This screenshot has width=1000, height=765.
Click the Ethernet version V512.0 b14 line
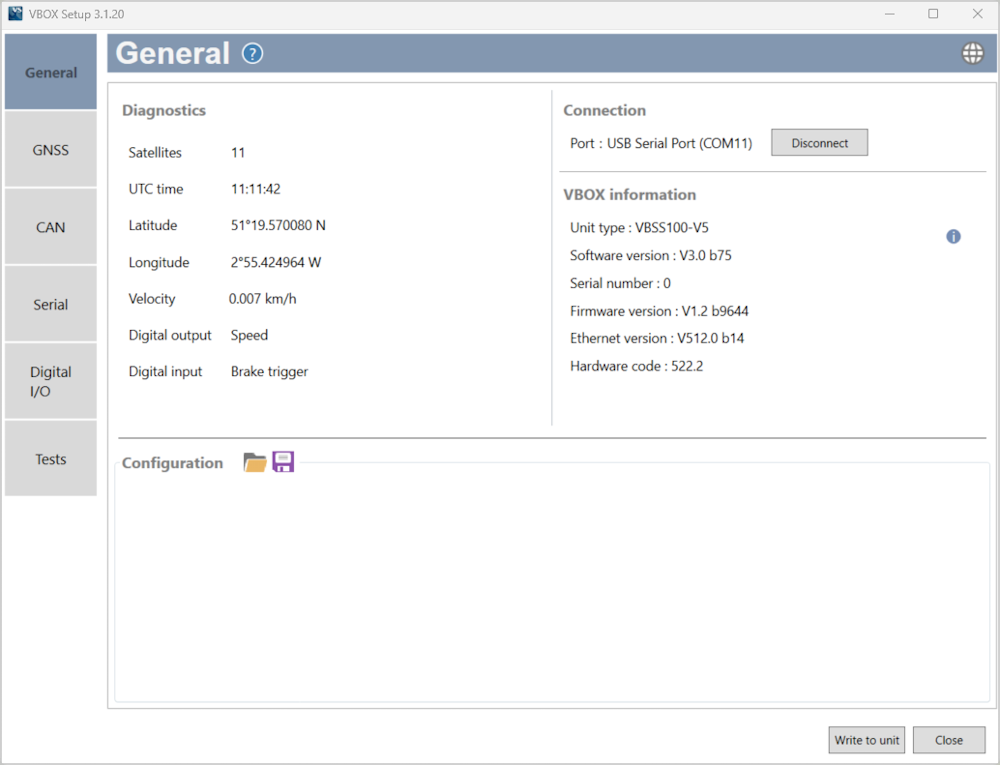coord(657,338)
